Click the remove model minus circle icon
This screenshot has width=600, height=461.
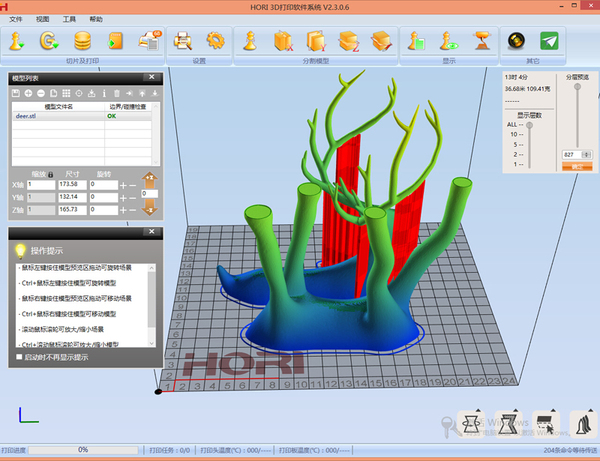(41, 93)
